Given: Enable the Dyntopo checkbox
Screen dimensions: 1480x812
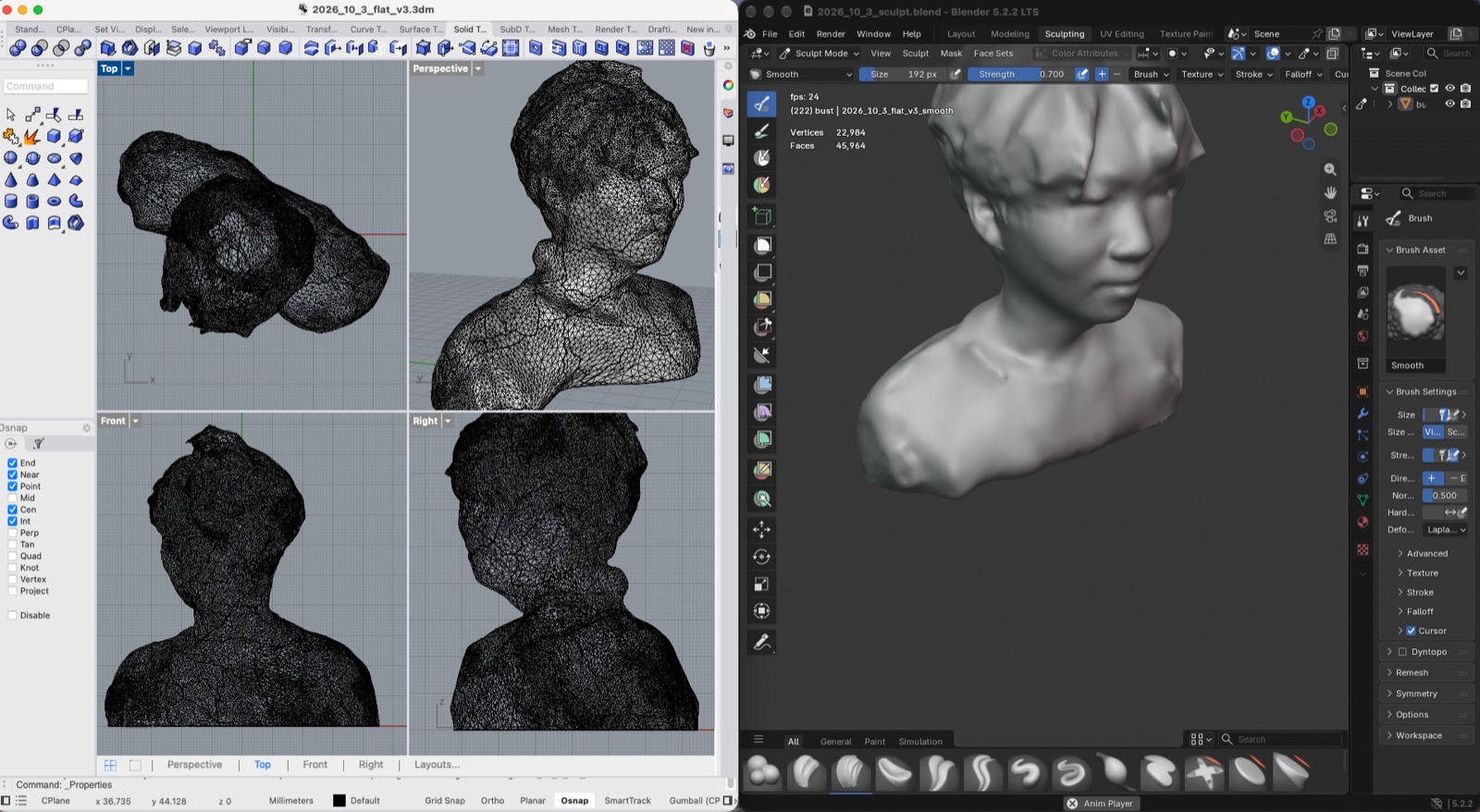Looking at the screenshot, I should pyautogui.click(x=1402, y=652).
